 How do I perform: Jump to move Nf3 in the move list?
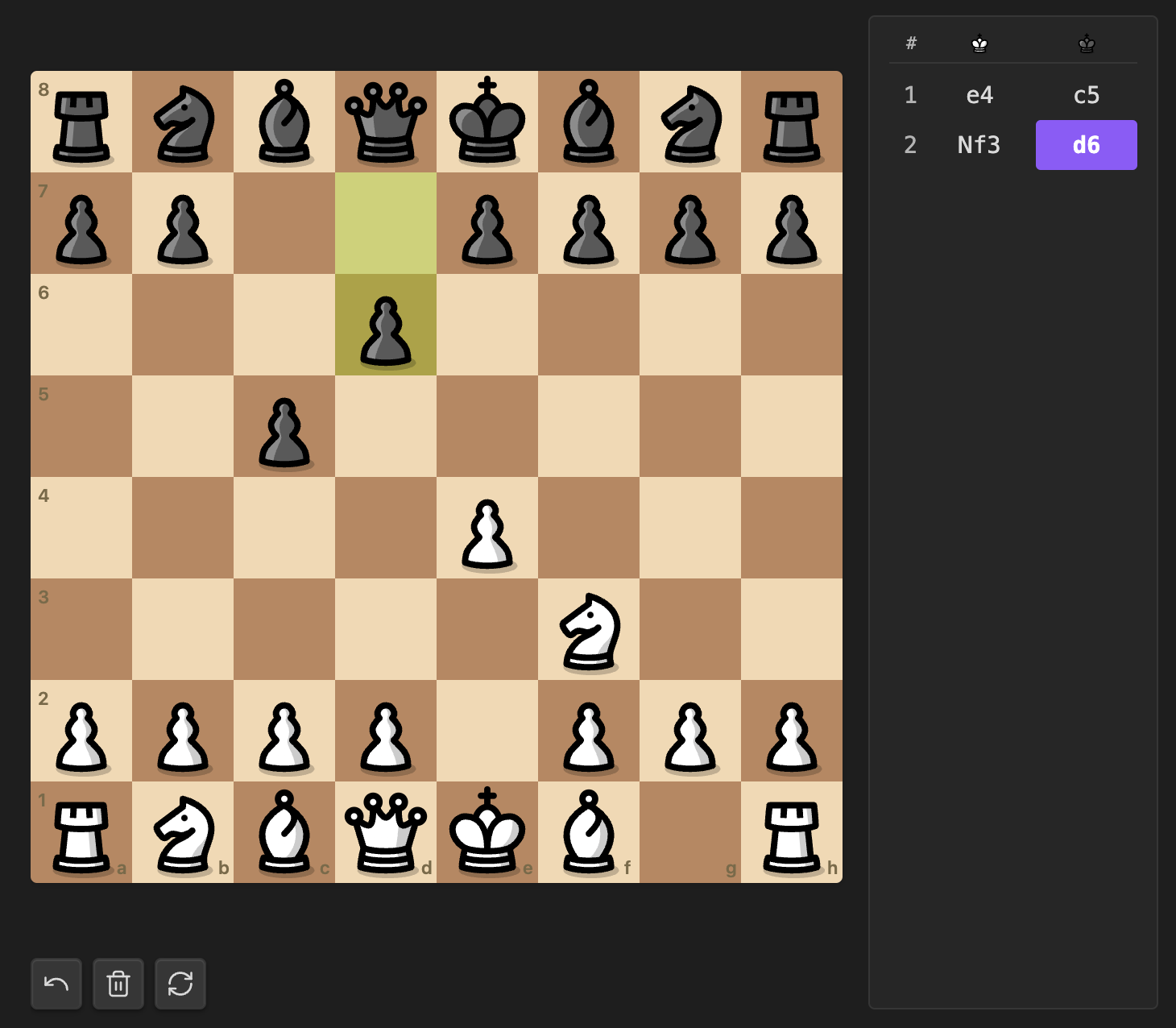pyautogui.click(x=979, y=145)
